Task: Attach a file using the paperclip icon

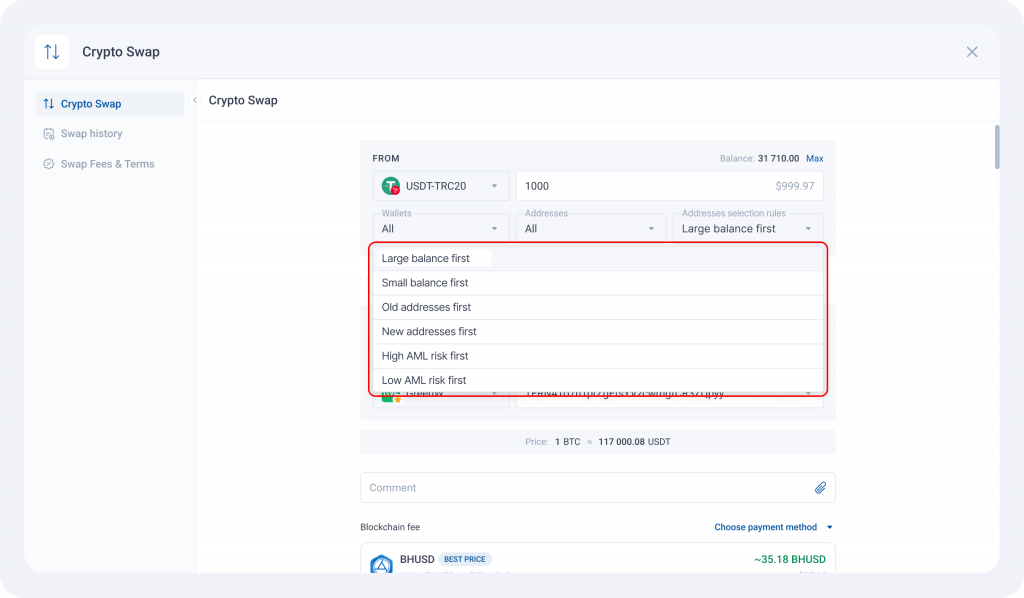Action: click(x=820, y=488)
